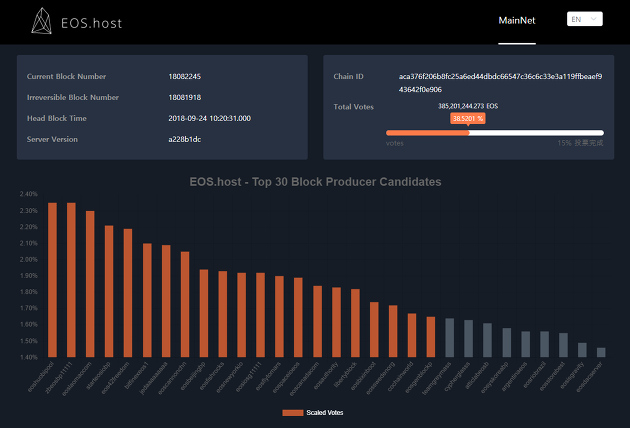The image size is (630, 428).
Task: Click the EOS.host brand name text
Action: 92,23
